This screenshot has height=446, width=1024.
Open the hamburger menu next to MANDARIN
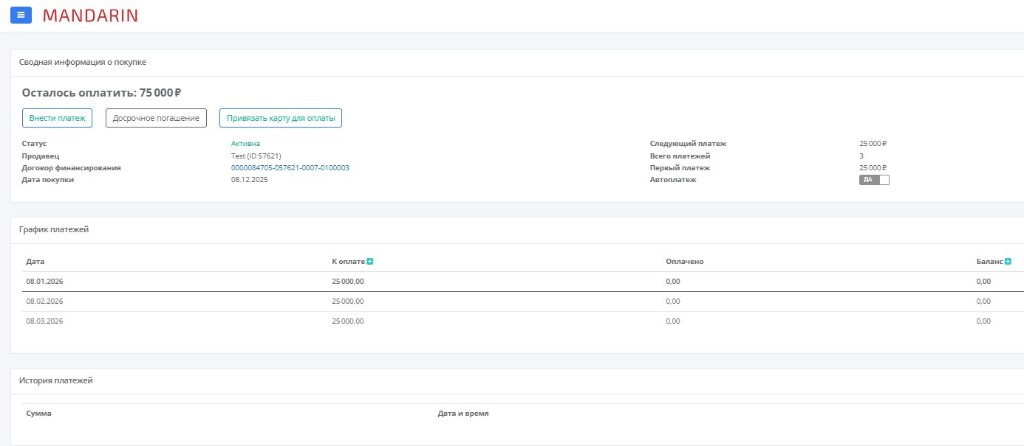22,15
